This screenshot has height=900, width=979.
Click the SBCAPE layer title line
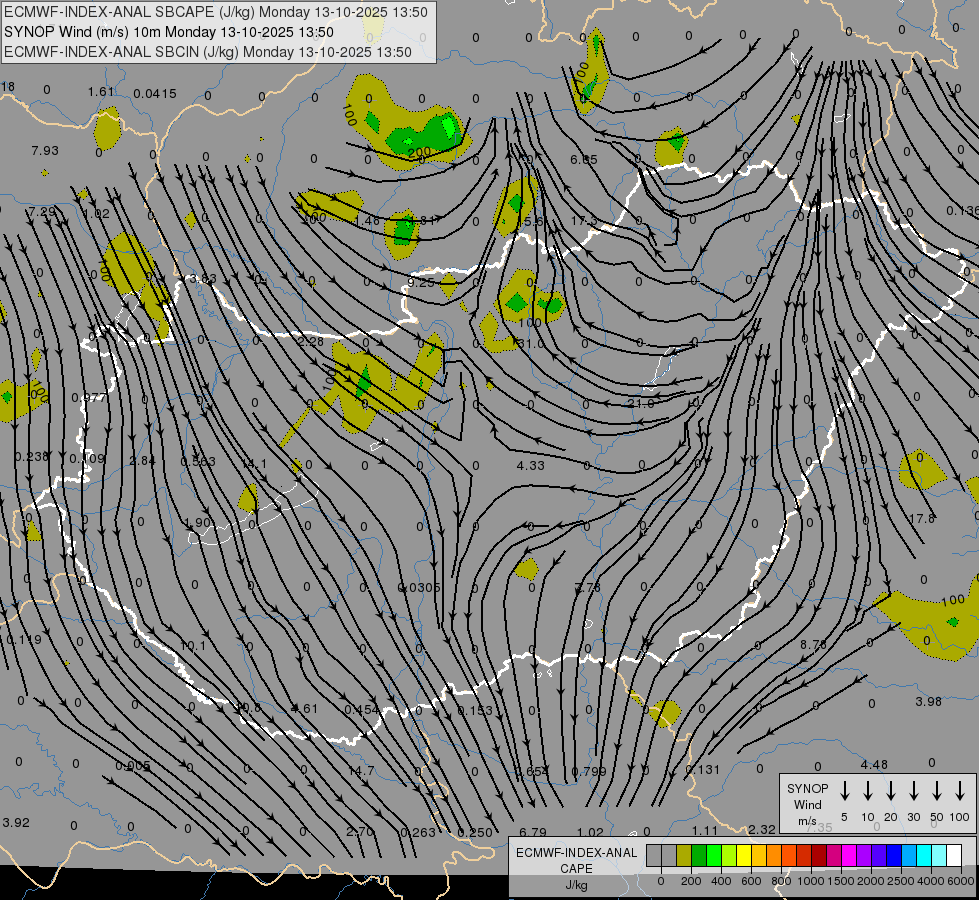(216, 12)
